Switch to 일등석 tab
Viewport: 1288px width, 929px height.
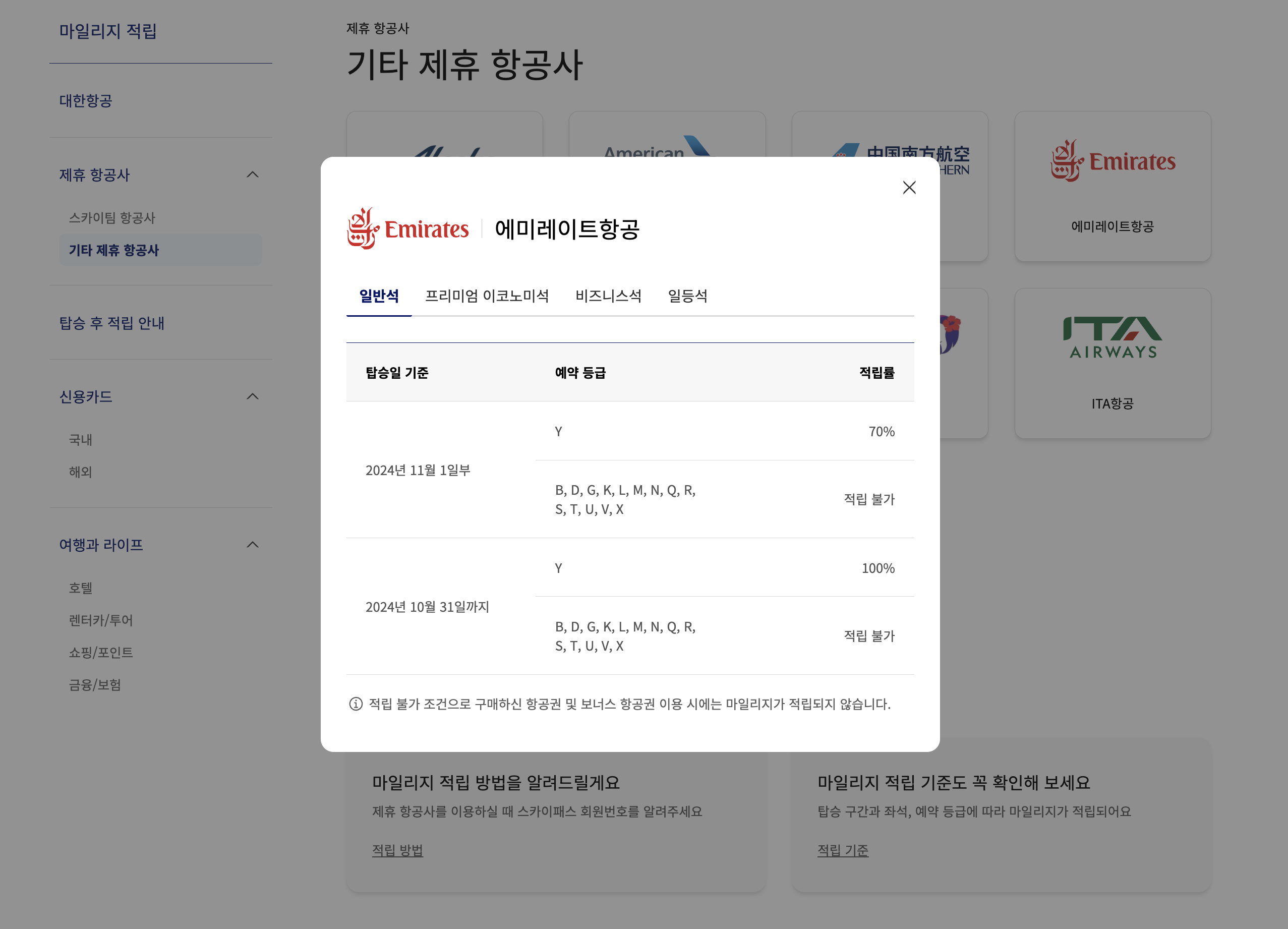tap(687, 296)
